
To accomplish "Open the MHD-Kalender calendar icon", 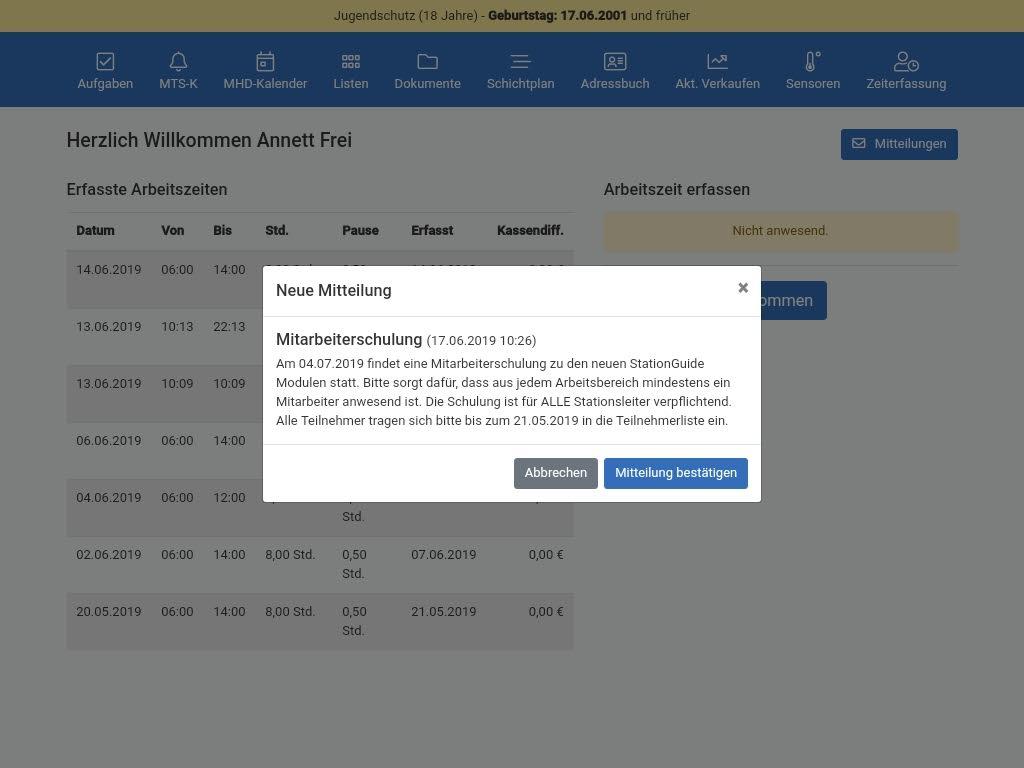I will [x=265, y=61].
